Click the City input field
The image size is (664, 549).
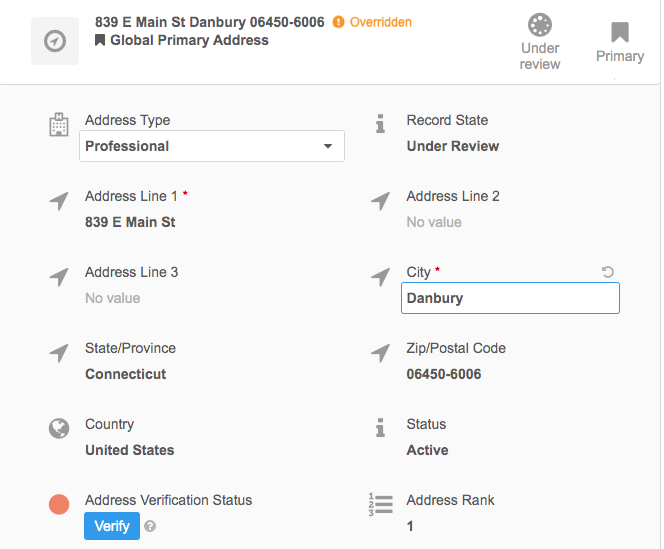[510, 298]
